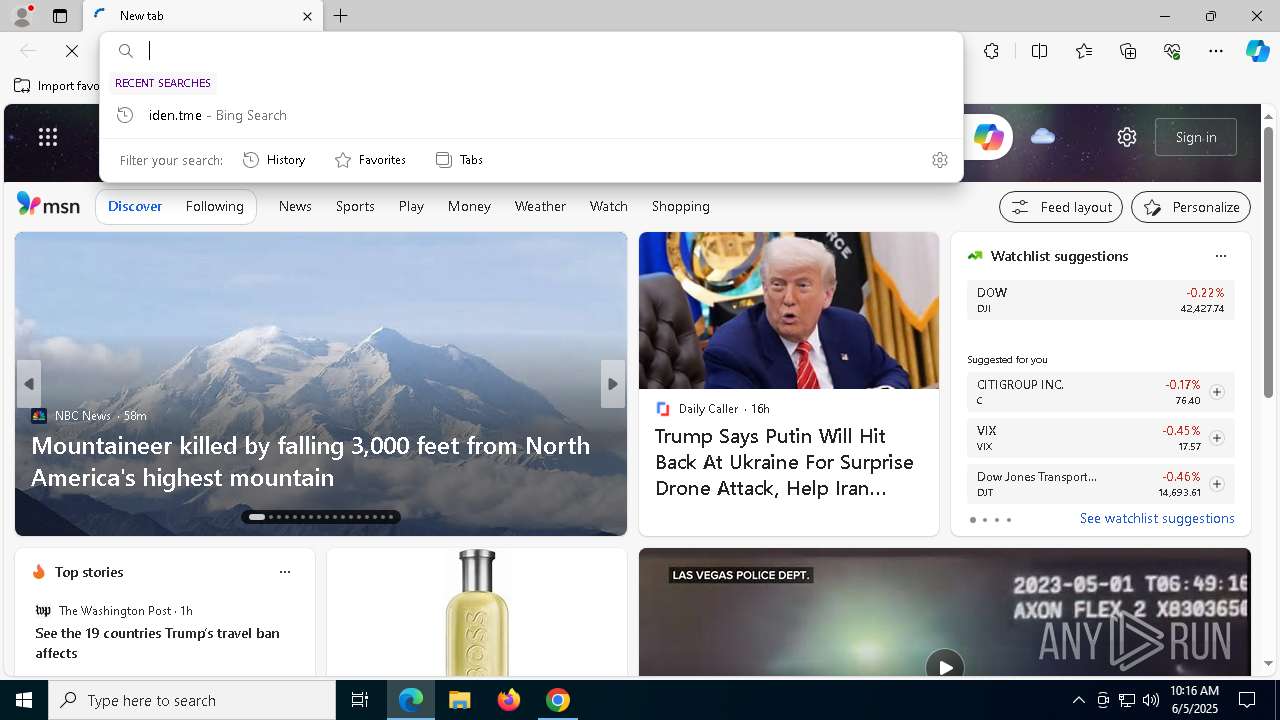The image size is (1280, 720).
Task: Open Task View on taskbar
Action: pyautogui.click(x=360, y=700)
